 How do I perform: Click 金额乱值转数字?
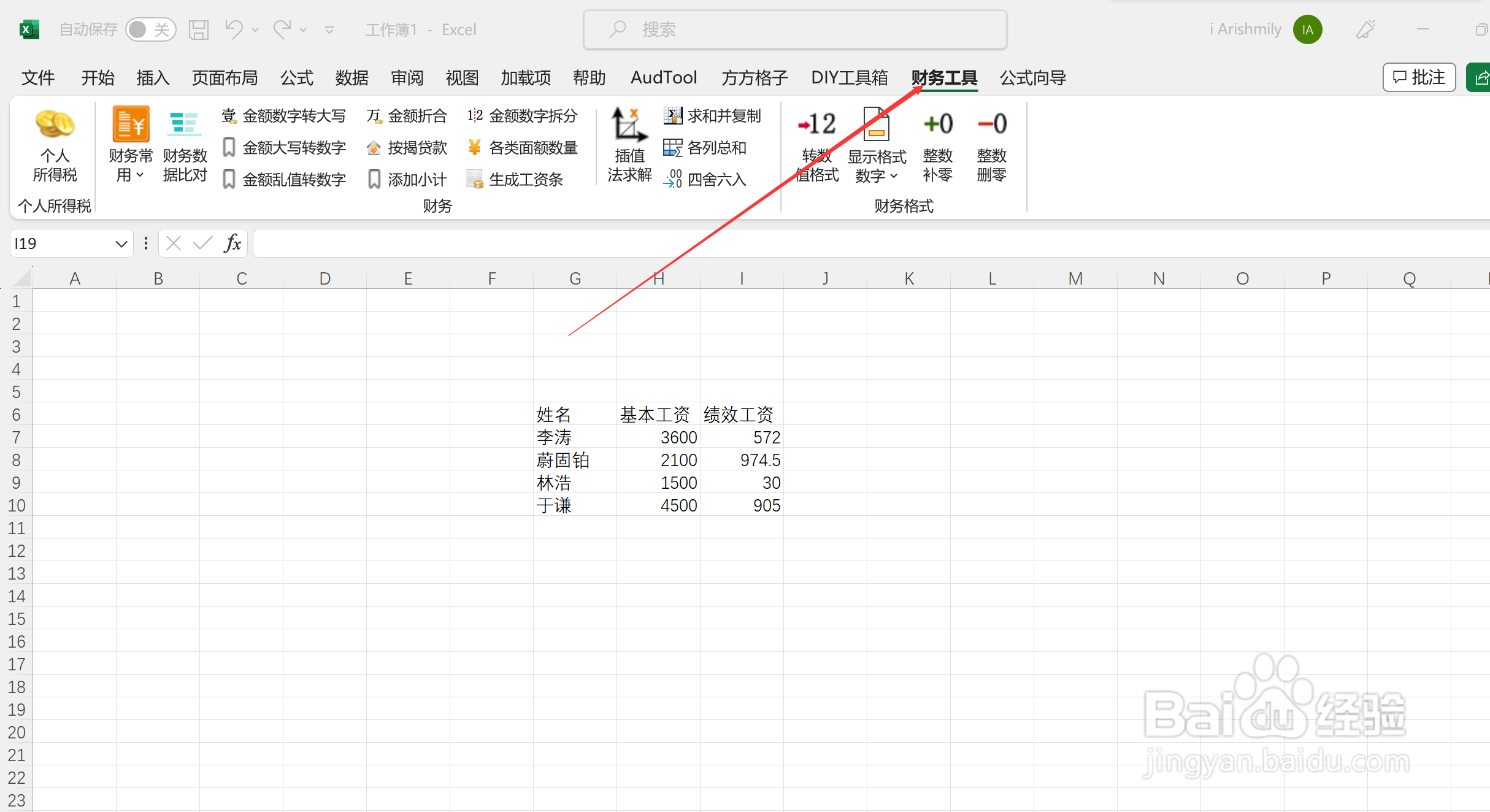[284, 180]
